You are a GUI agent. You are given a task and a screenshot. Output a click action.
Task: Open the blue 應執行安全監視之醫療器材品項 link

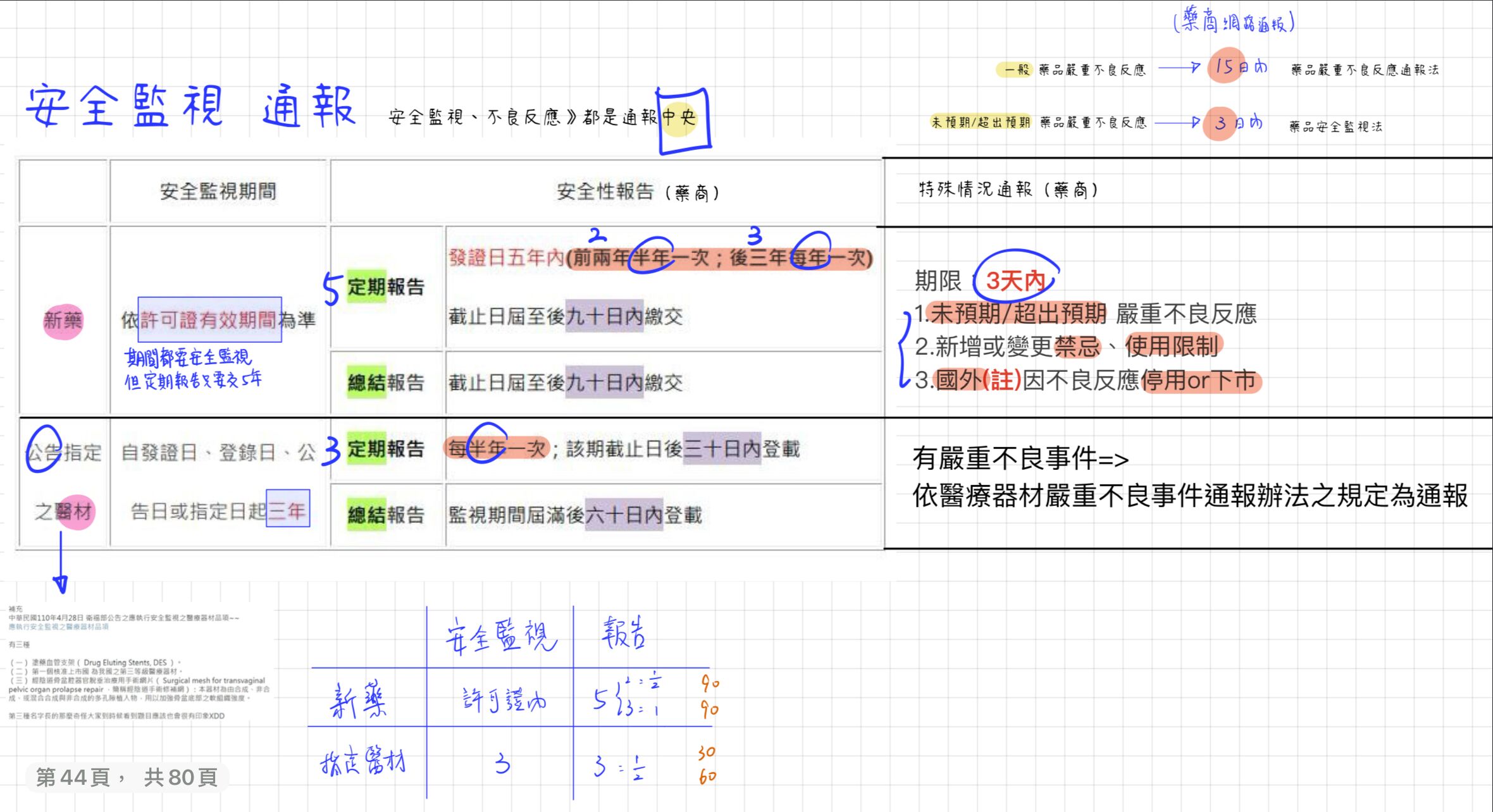(59, 627)
